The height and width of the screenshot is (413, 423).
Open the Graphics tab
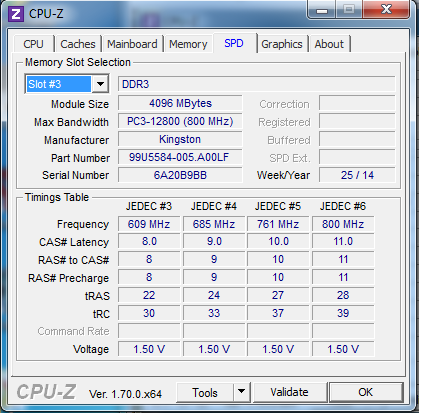coord(282,44)
